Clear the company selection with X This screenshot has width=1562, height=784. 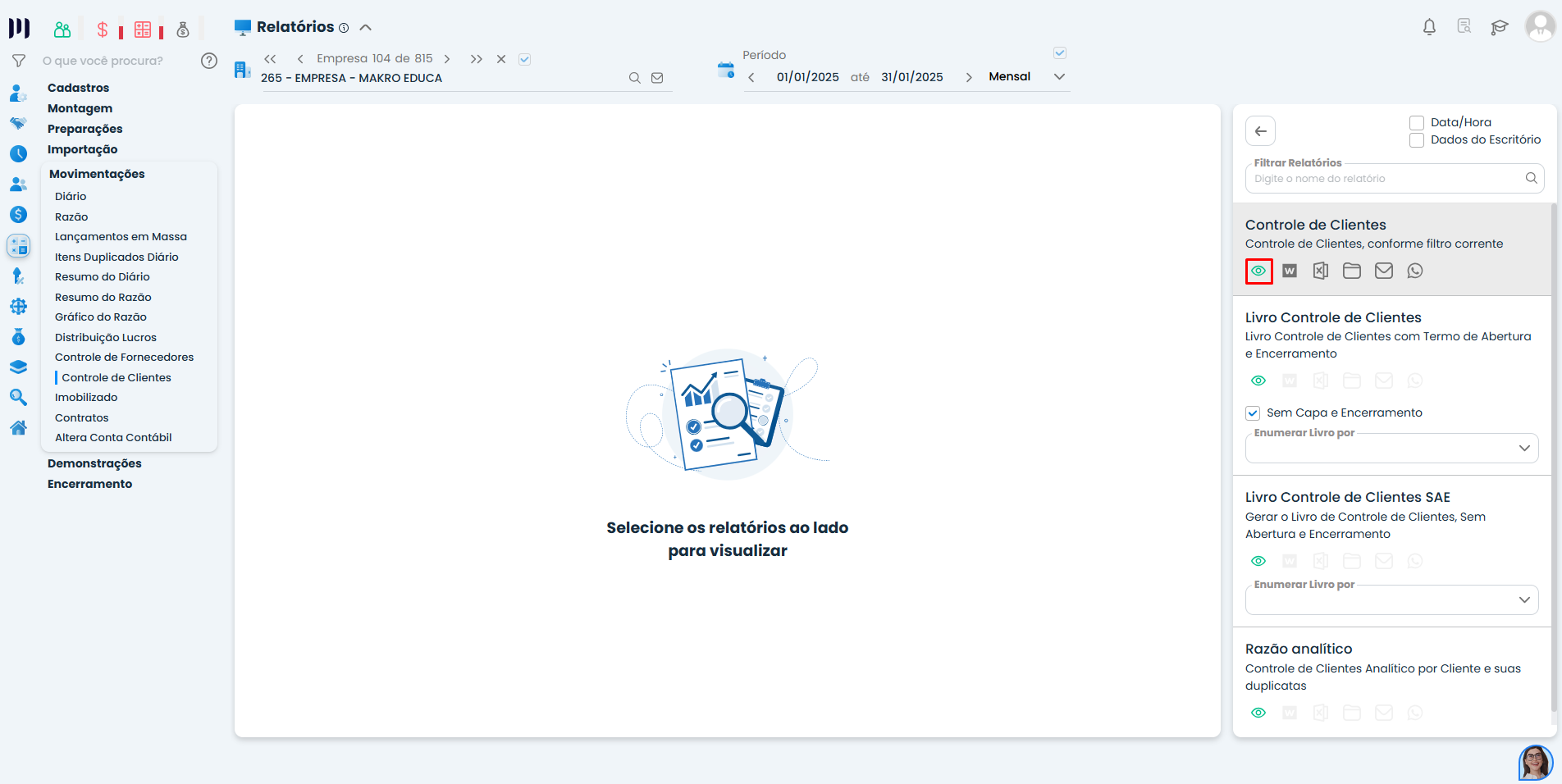pos(501,59)
